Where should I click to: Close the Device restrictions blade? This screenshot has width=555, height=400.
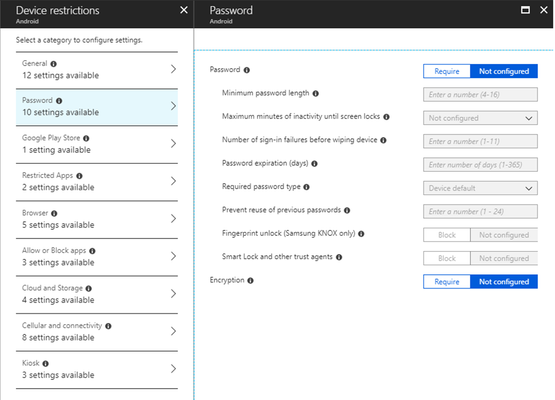(184, 10)
